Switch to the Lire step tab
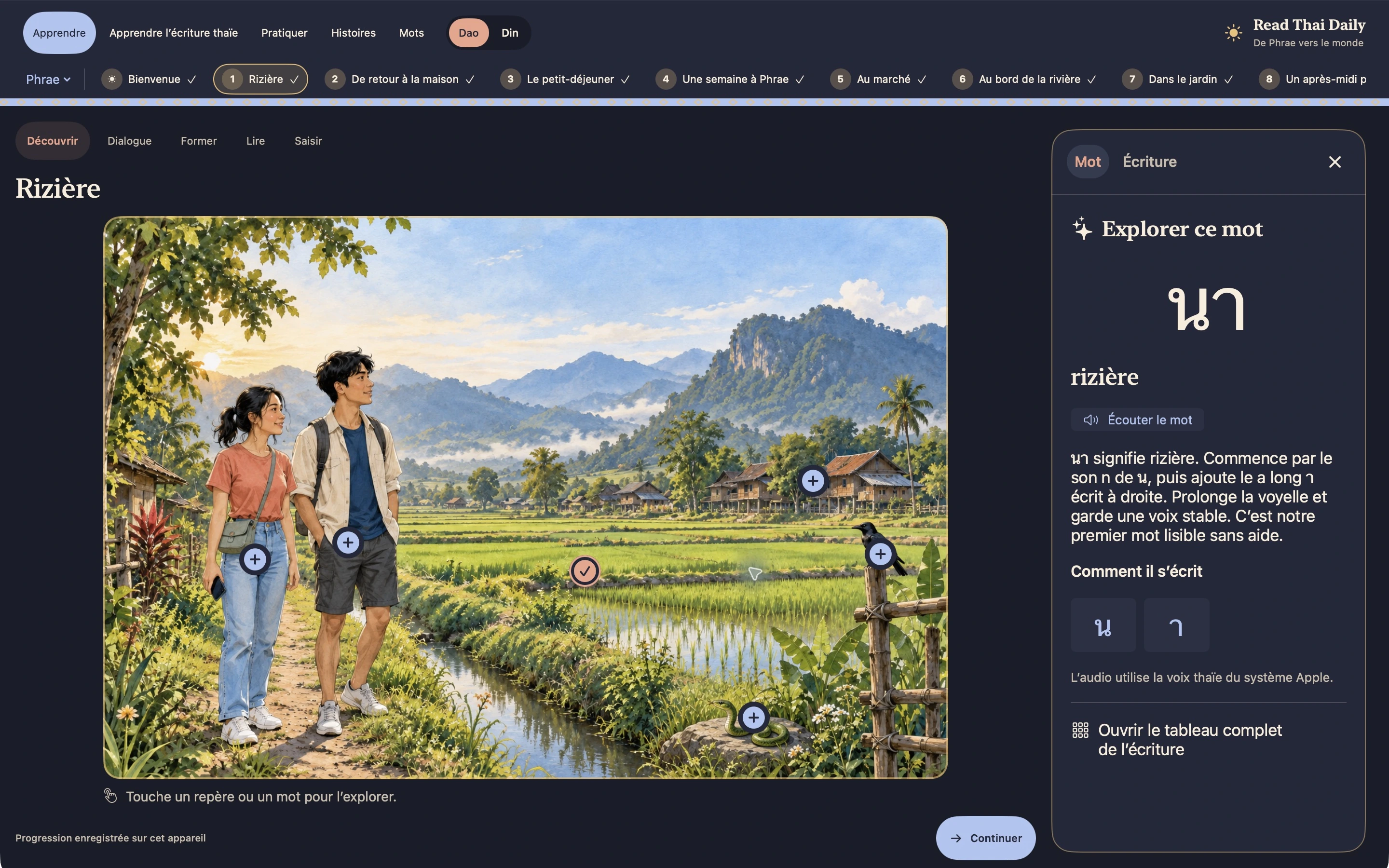 256,141
